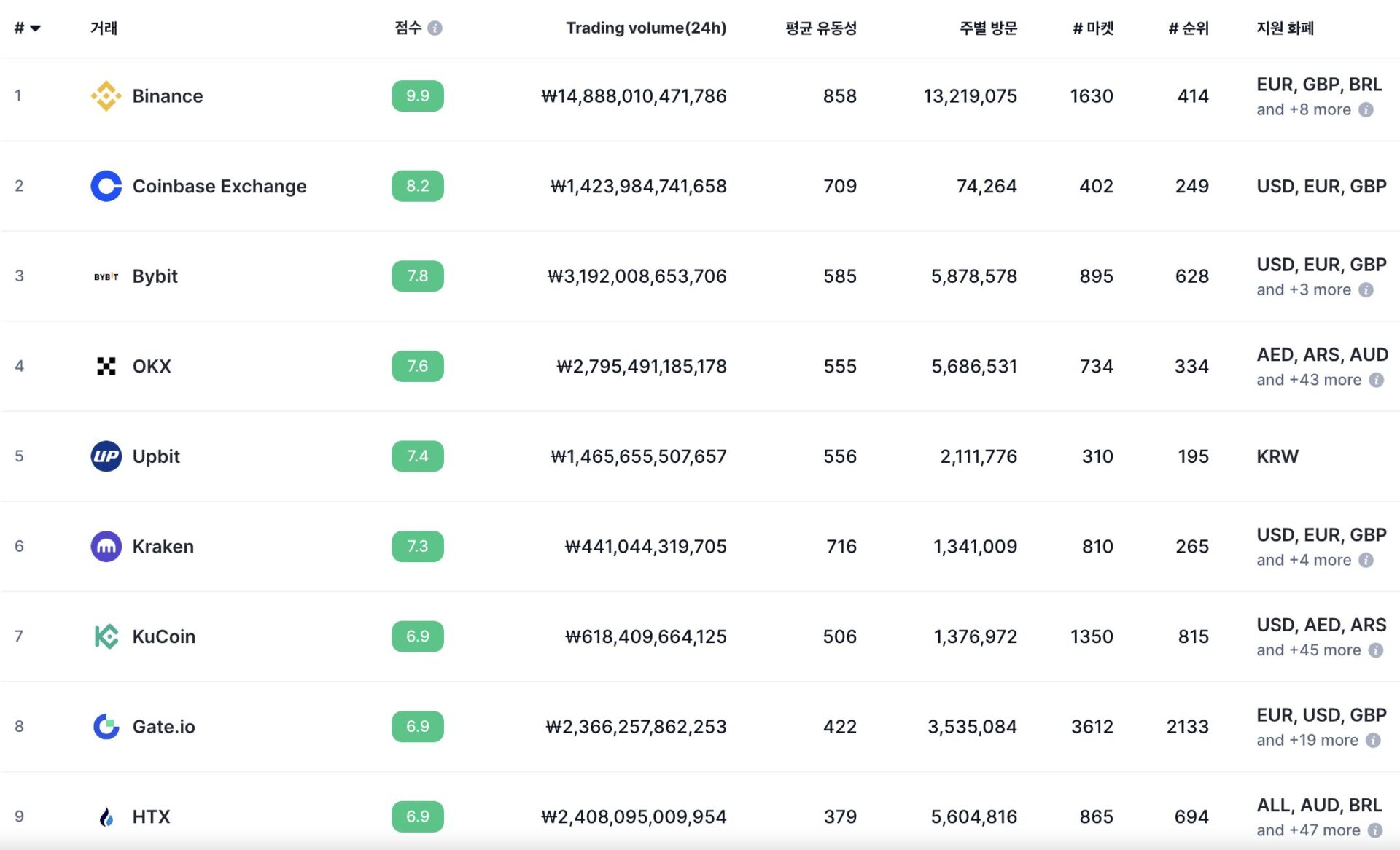Open the HTX exchange link
Screen dimensions: 1400x850
151,816
